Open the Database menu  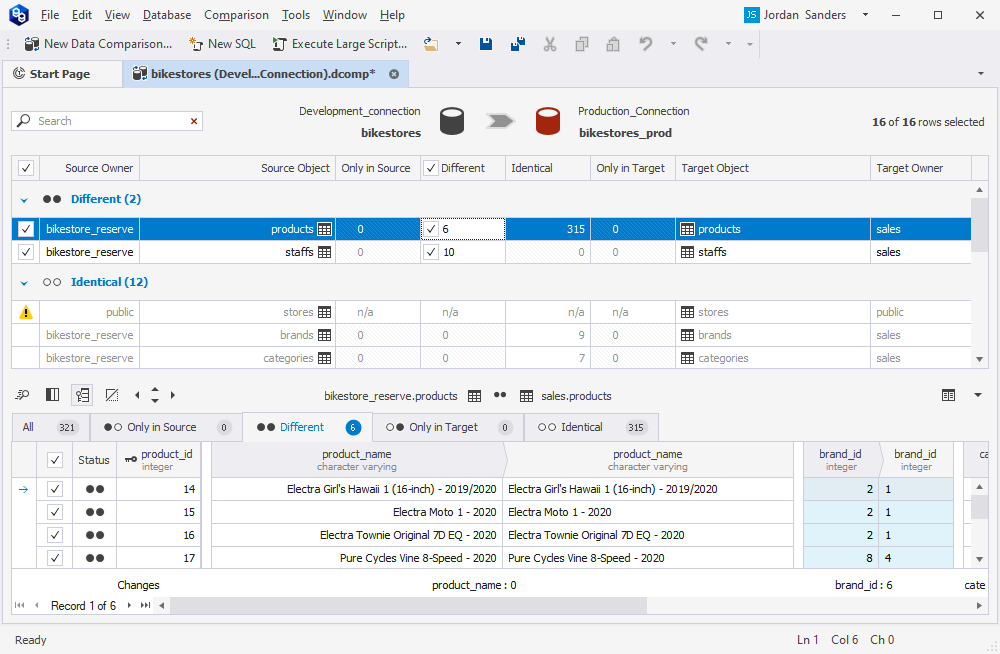click(166, 15)
